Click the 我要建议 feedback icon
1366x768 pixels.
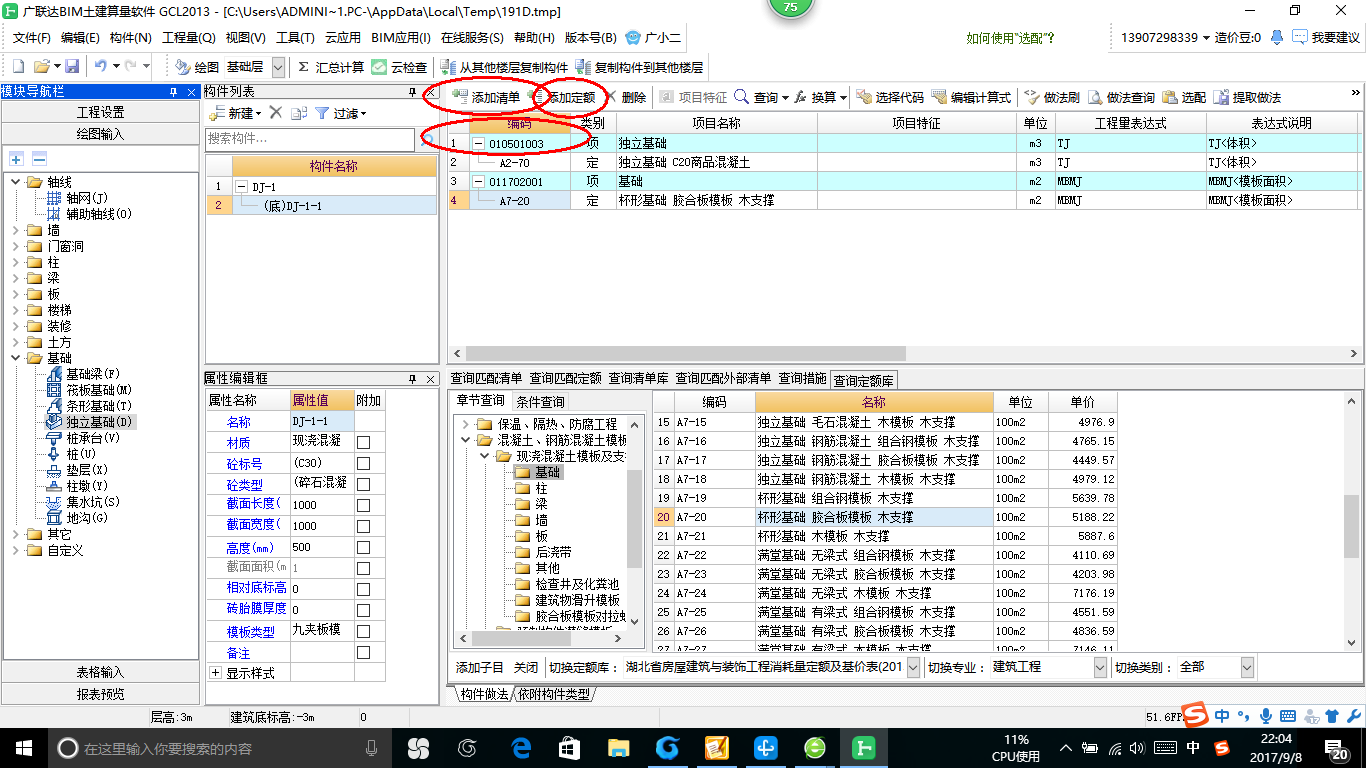coord(1300,37)
